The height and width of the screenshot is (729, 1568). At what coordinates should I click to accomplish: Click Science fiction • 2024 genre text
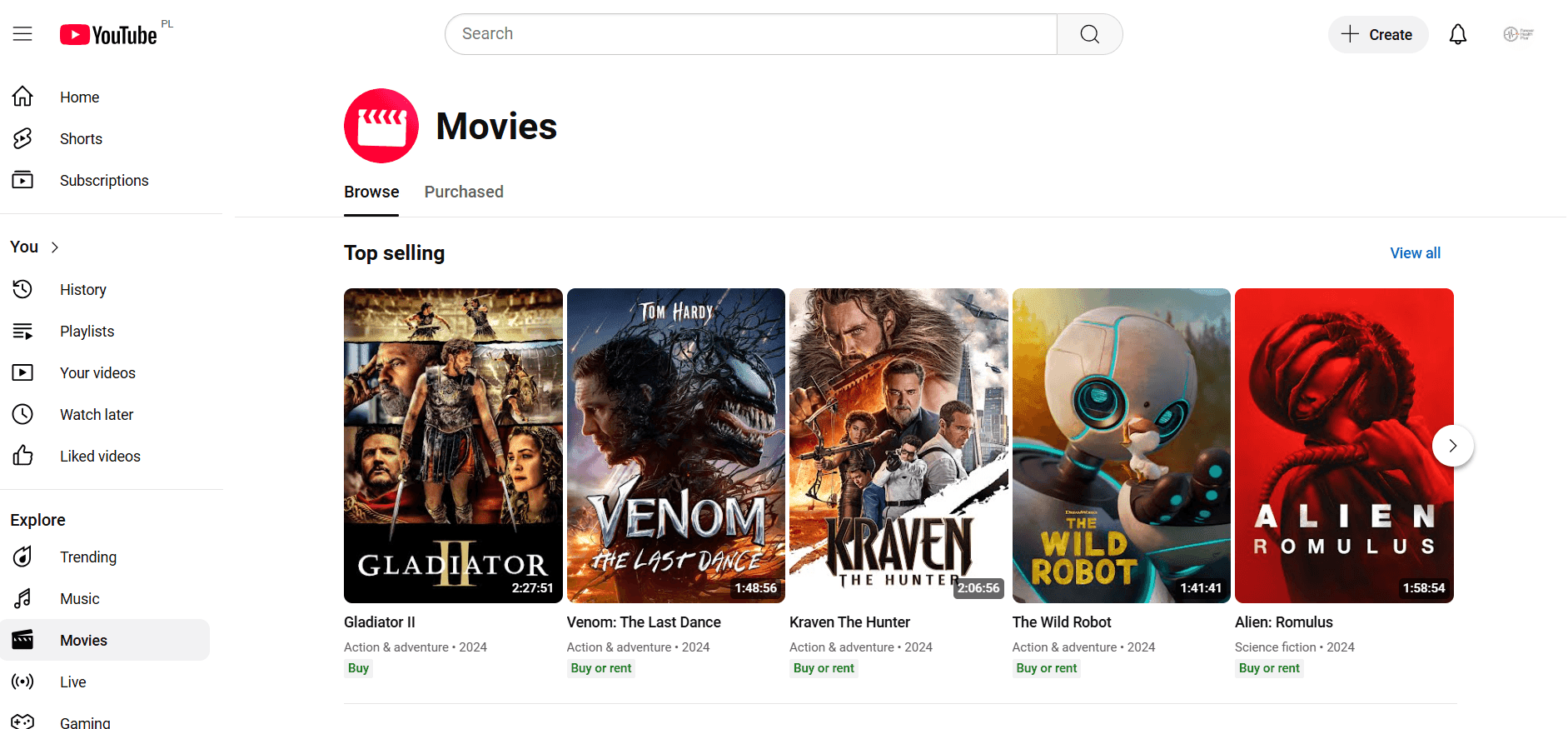click(1295, 647)
